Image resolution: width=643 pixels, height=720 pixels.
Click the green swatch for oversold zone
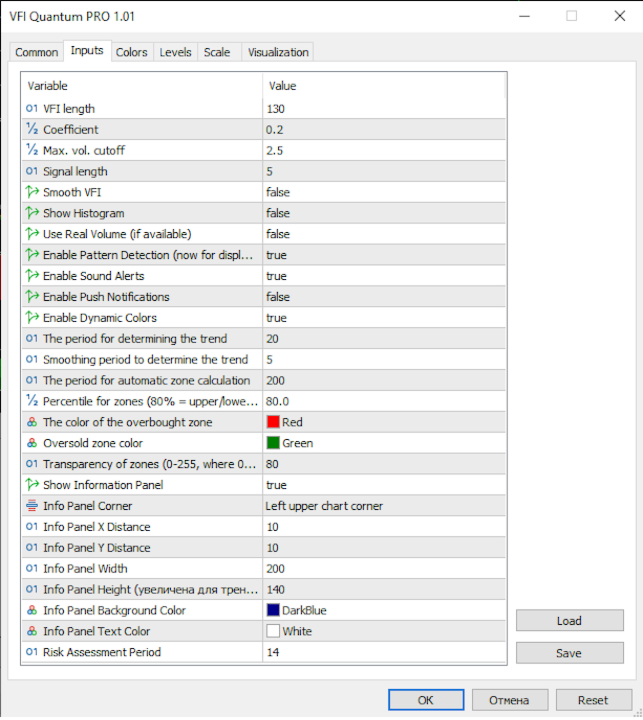273,443
